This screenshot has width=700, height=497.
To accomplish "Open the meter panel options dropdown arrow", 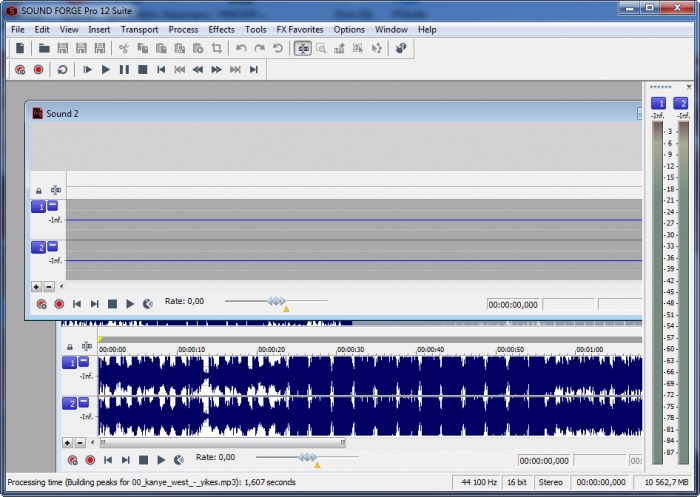I will coord(689,88).
